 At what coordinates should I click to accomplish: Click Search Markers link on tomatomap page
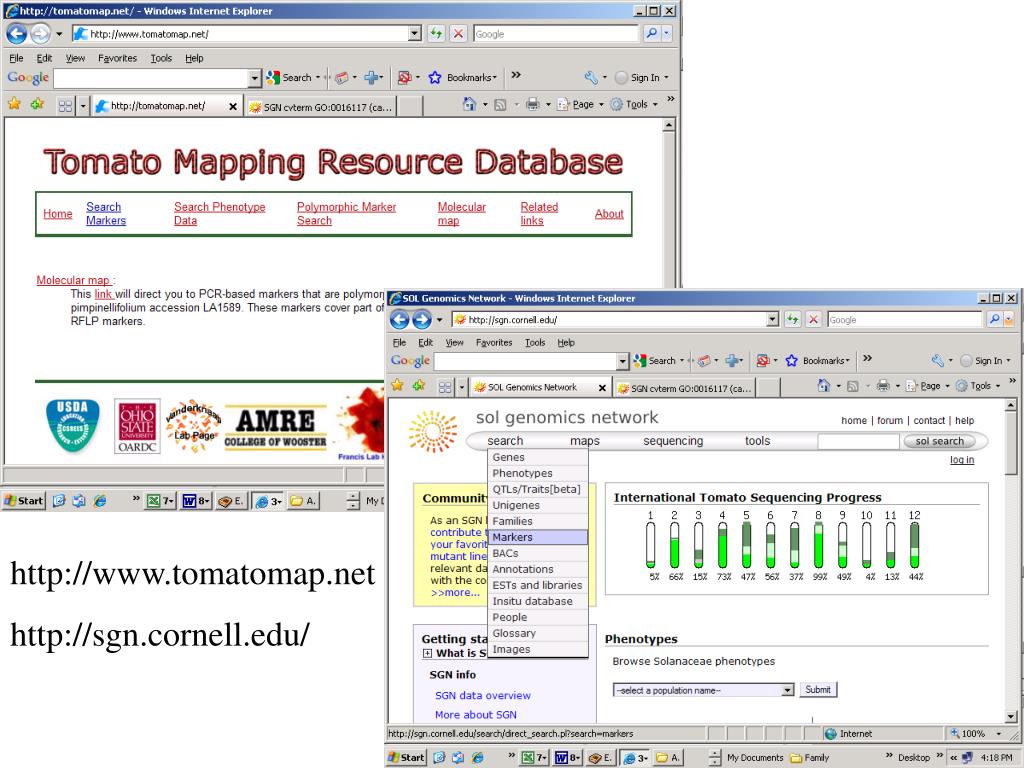click(106, 214)
